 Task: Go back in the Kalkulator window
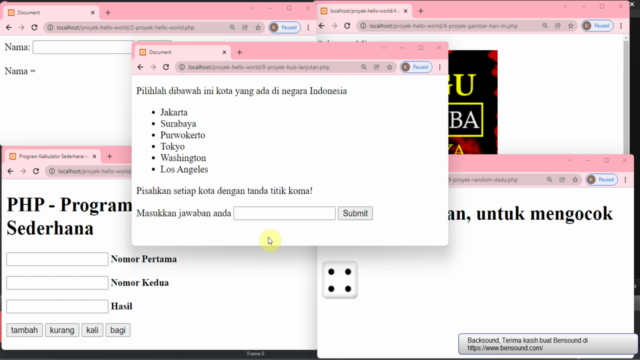(11, 171)
